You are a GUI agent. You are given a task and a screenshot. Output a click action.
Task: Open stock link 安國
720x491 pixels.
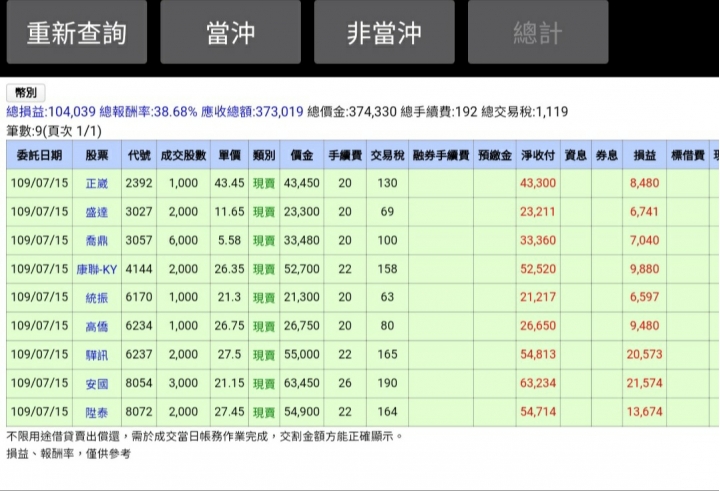point(97,384)
